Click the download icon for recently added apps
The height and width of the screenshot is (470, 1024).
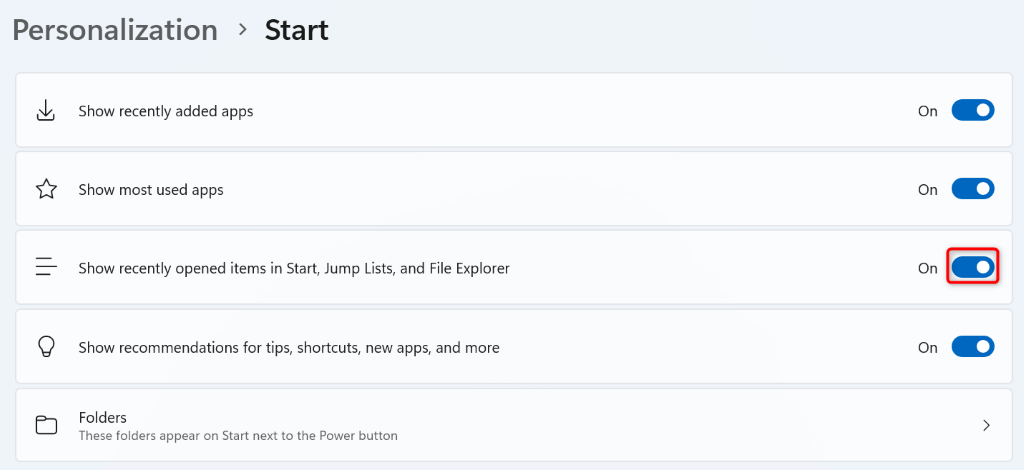[46, 111]
